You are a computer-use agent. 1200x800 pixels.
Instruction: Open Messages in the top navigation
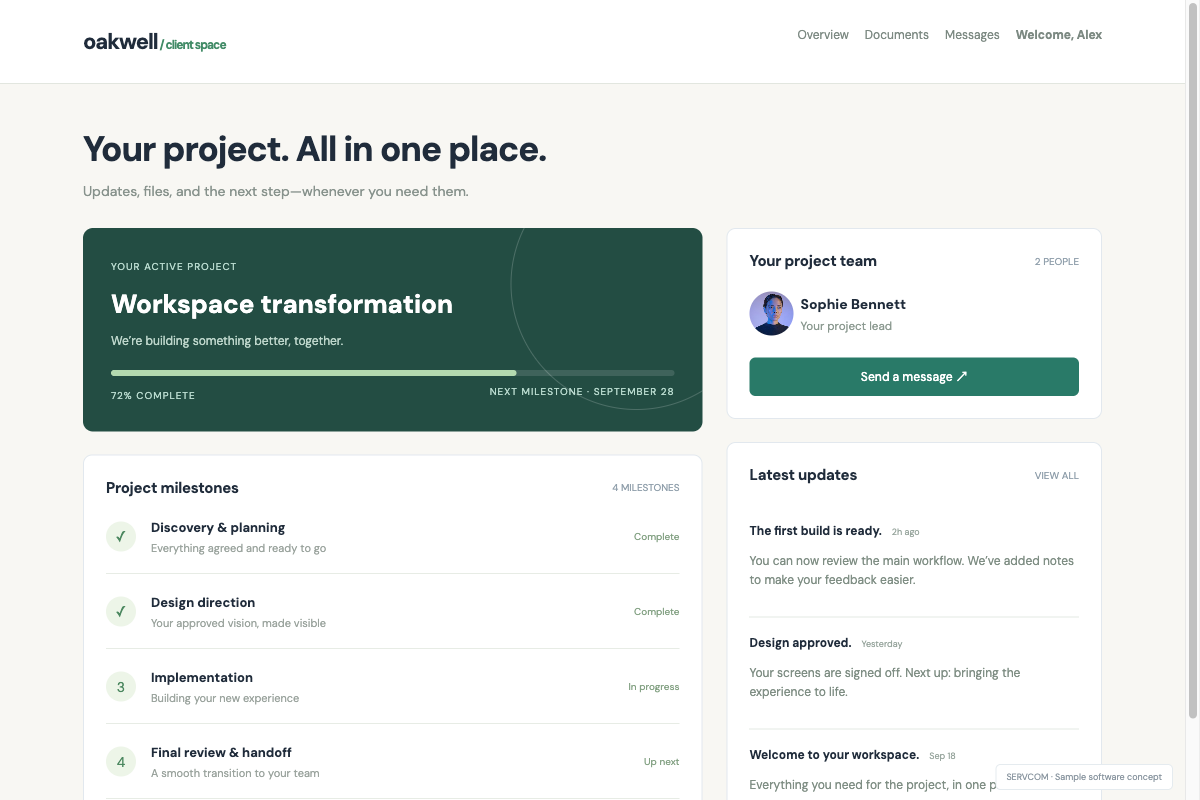tap(972, 35)
